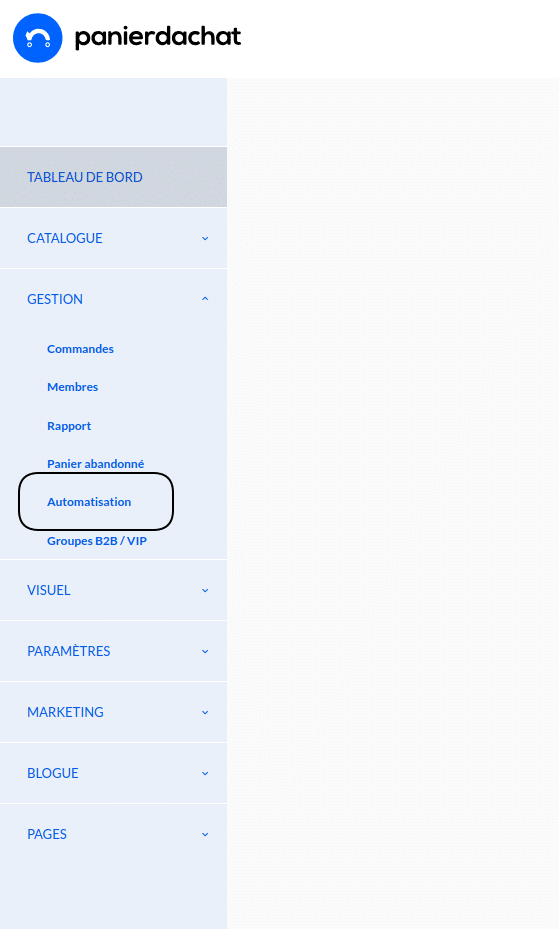This screenshot has width=559, height=929.
Task: Expand the PARAMÈTRES dropdown chevron
Action: tap(205, 651)
